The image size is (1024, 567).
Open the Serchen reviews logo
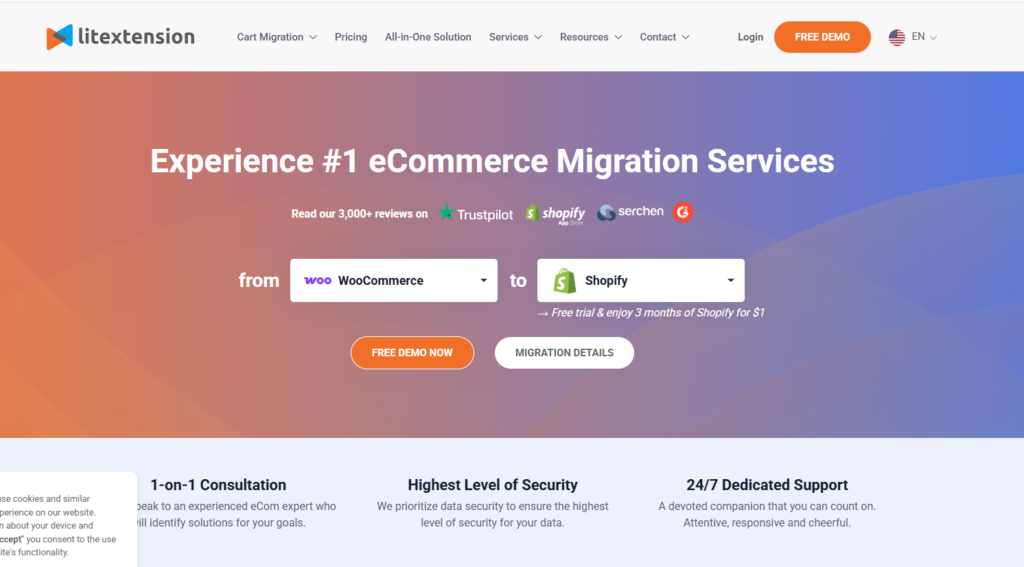pos(630,212)
